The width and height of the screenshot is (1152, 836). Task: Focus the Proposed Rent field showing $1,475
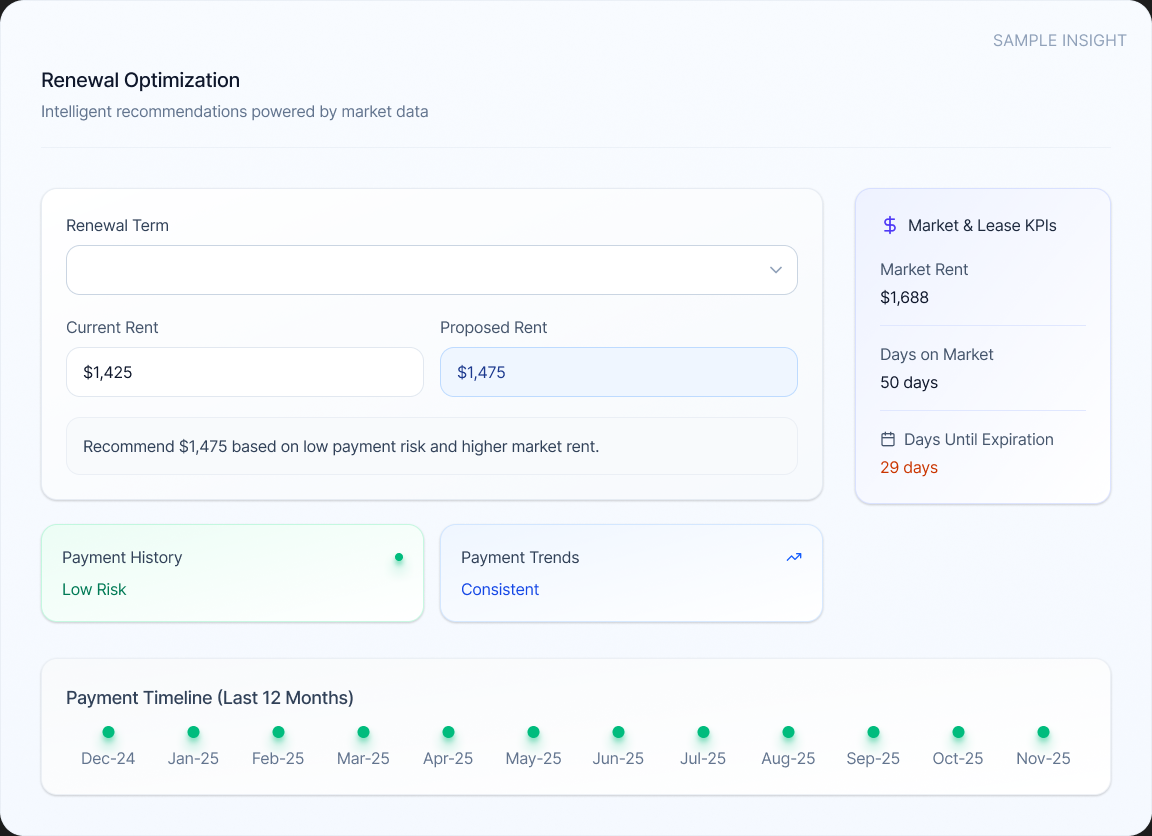[618, 372]
